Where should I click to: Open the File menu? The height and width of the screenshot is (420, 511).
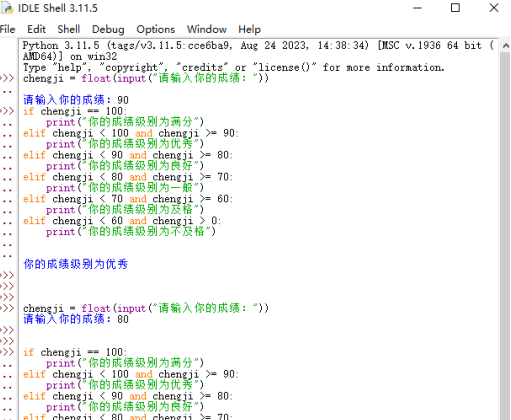[x=7, y=29]
